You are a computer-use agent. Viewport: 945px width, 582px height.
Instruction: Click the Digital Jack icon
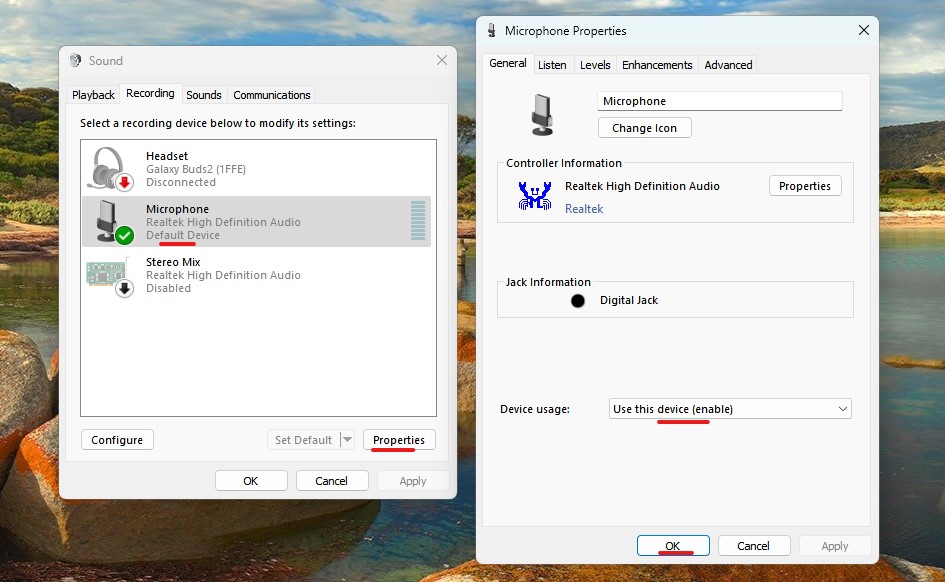(x=577, y=300)
